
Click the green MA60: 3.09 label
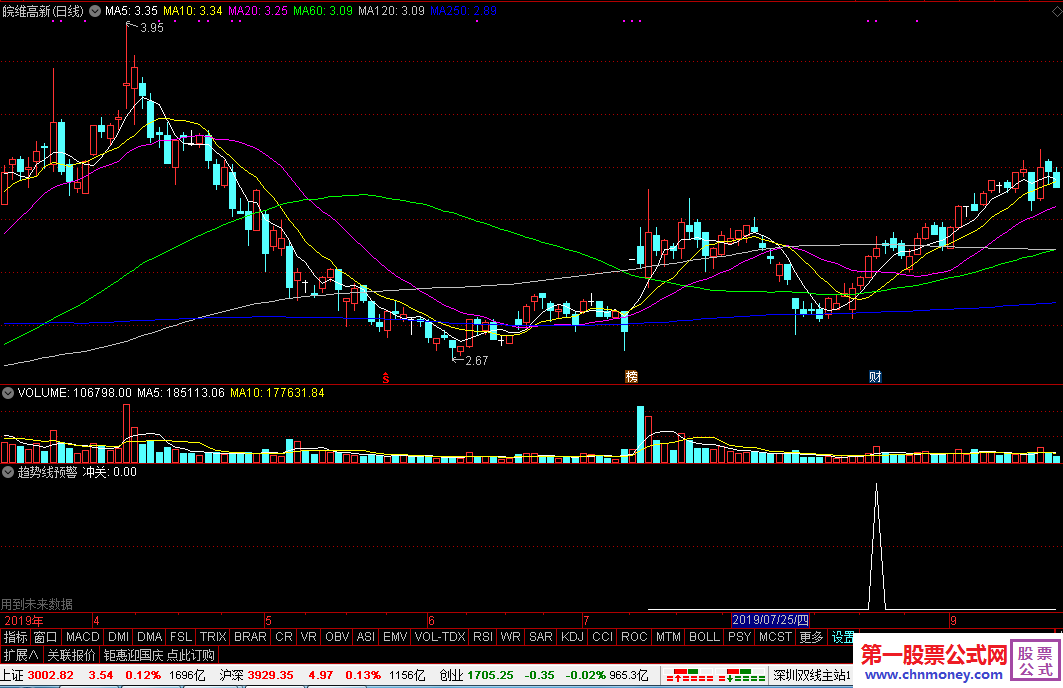323,11
